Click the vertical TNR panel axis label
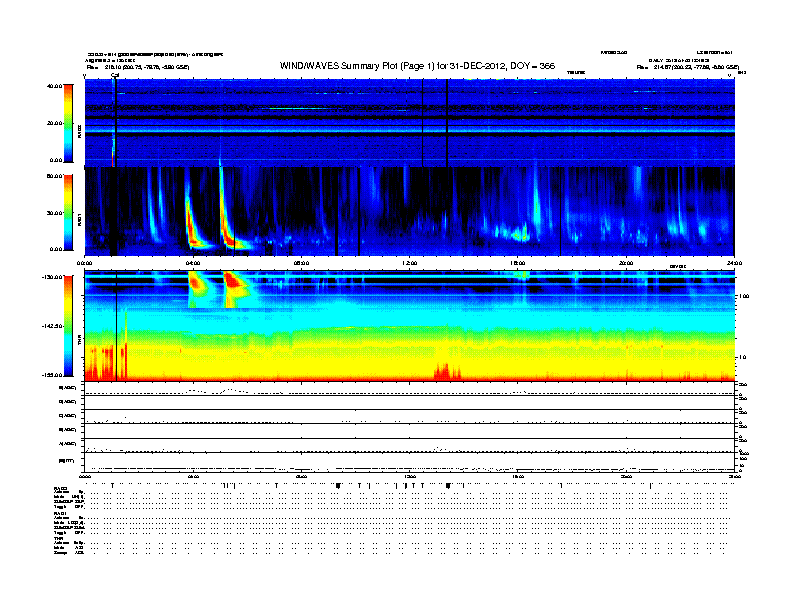792x612 pixels. (79, 342)
